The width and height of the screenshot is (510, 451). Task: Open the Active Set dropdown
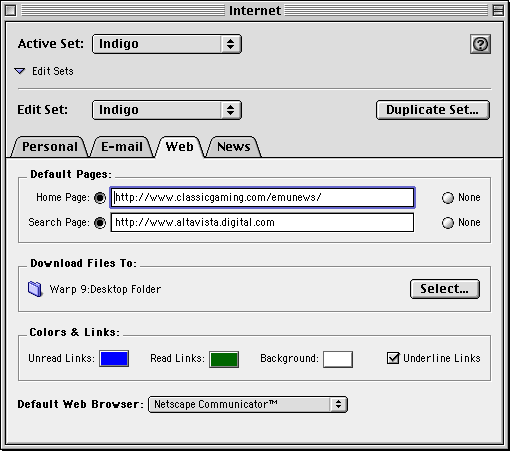pos(167,44)
